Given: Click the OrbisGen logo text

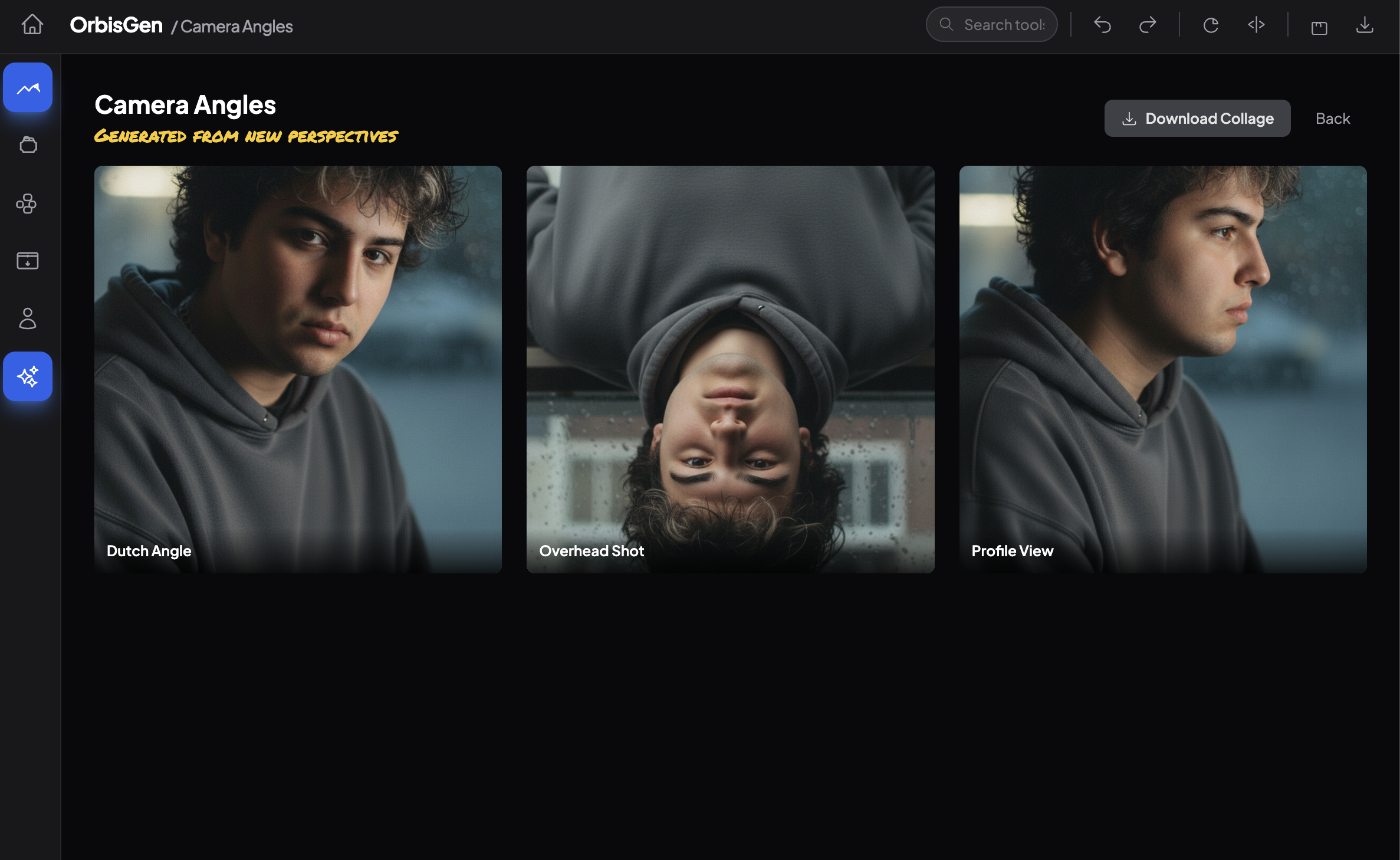Looking at the screenshot, I should coord(116,25).
